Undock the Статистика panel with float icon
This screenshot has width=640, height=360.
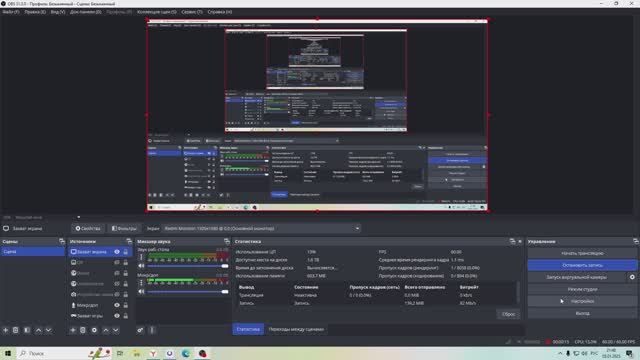point(512,241)
